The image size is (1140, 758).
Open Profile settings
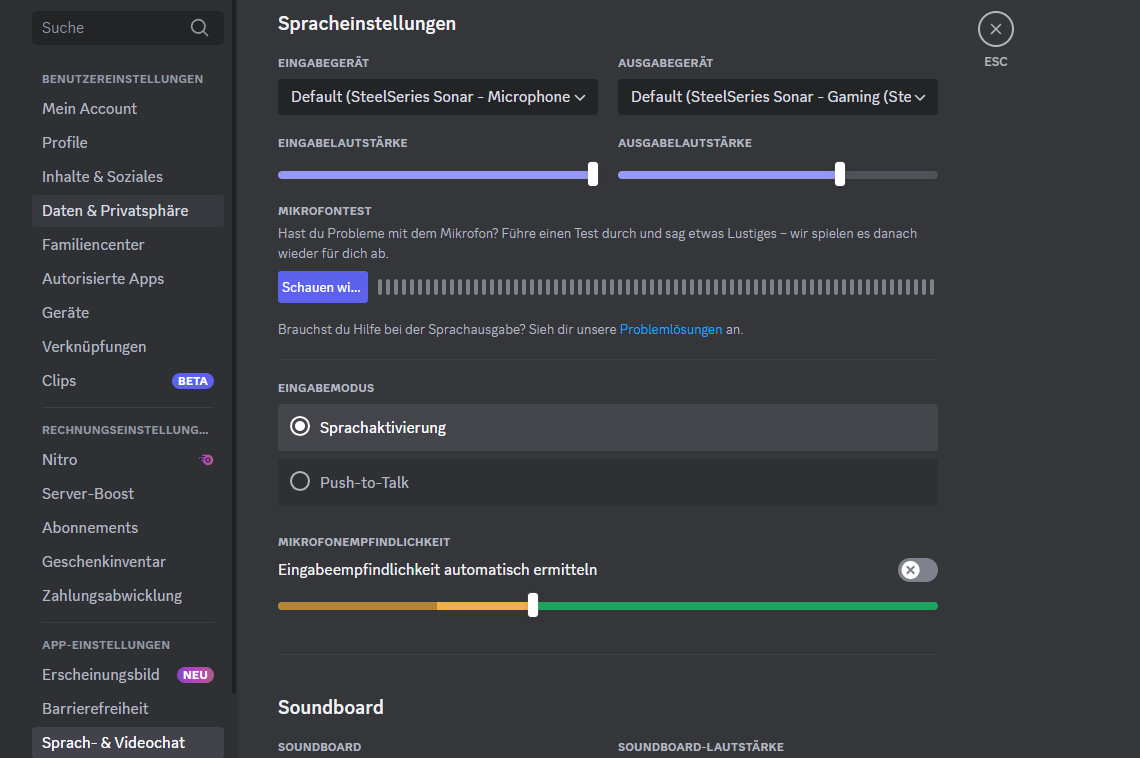click(128, 142)
